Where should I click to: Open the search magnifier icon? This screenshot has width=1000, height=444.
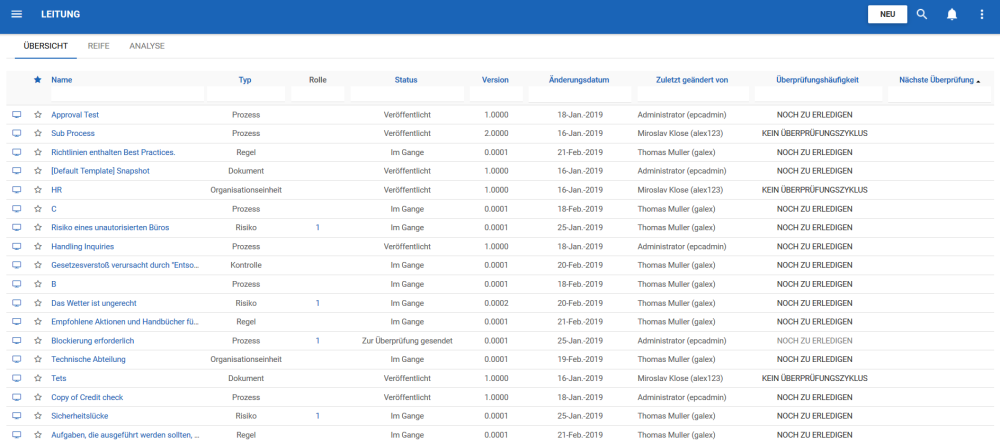pos(922,14)
